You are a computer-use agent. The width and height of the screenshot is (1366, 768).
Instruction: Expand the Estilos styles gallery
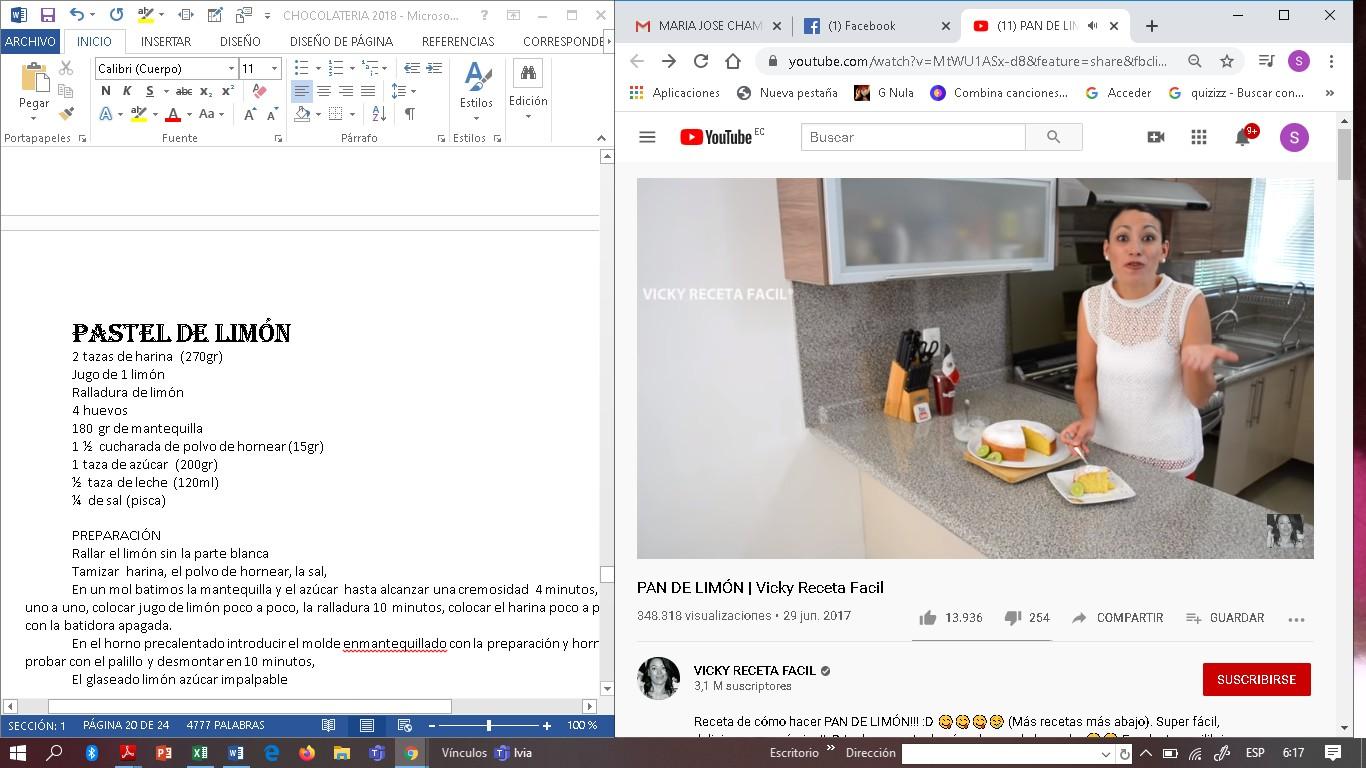point(476,90)
